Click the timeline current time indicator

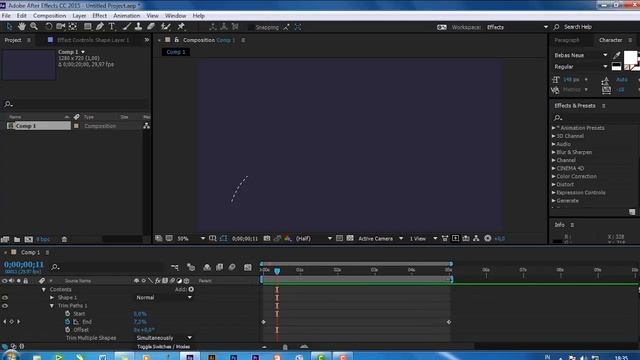click(277, 271)
